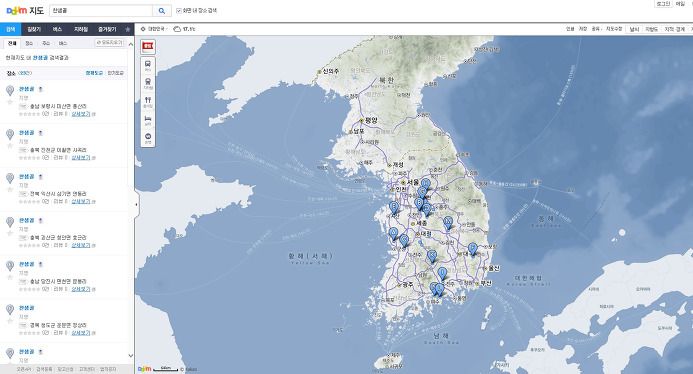Select map pin D on the map
This screenshot has height=374, width=693.
pos(426,209)
